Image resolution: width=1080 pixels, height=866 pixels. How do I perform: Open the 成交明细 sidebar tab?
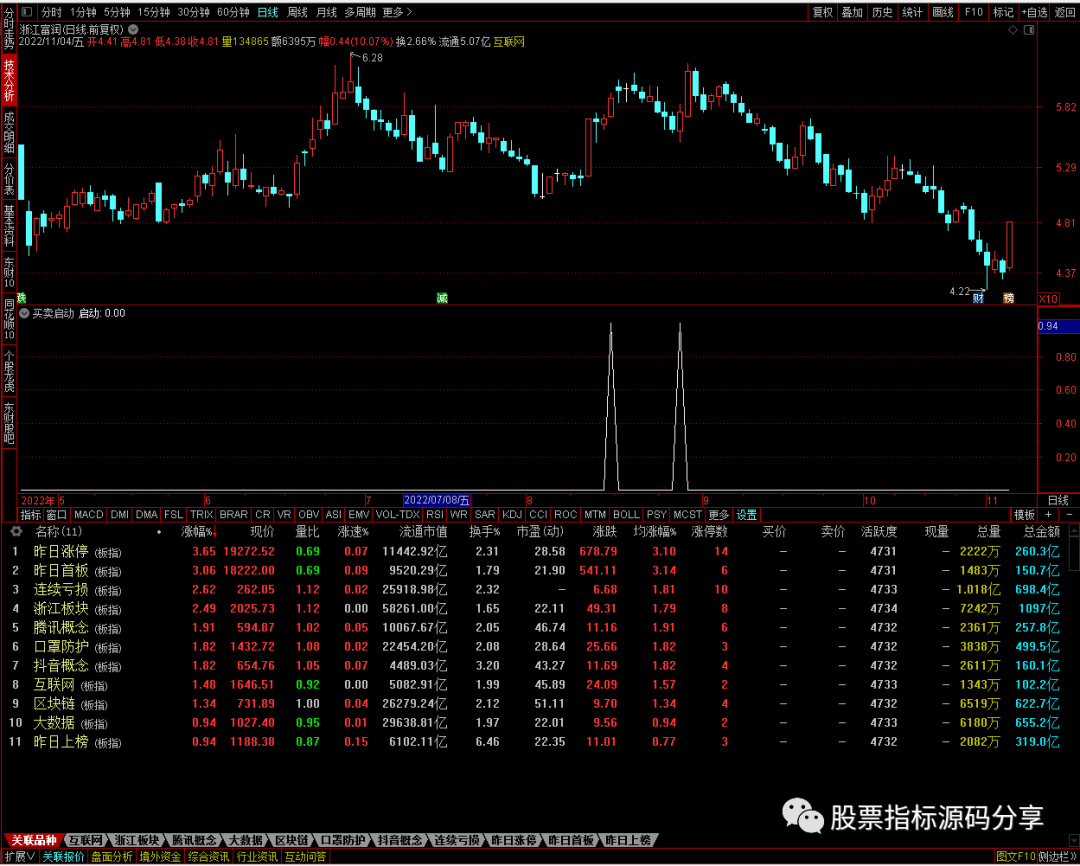click(x=9, y=132)
